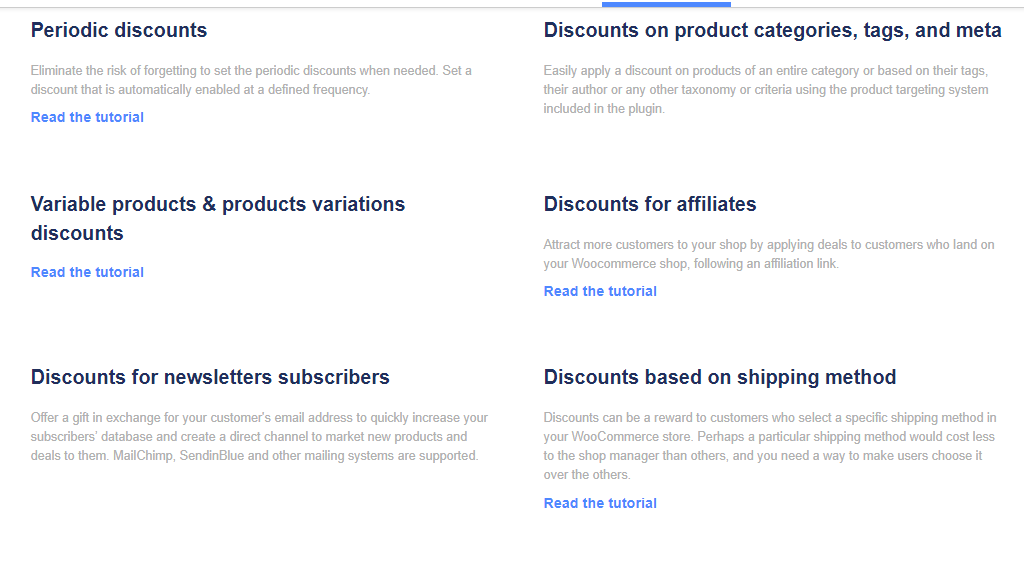Click the periodic discounts description paragraph
Screen dimensions: 1024x576
pos(251,80)
